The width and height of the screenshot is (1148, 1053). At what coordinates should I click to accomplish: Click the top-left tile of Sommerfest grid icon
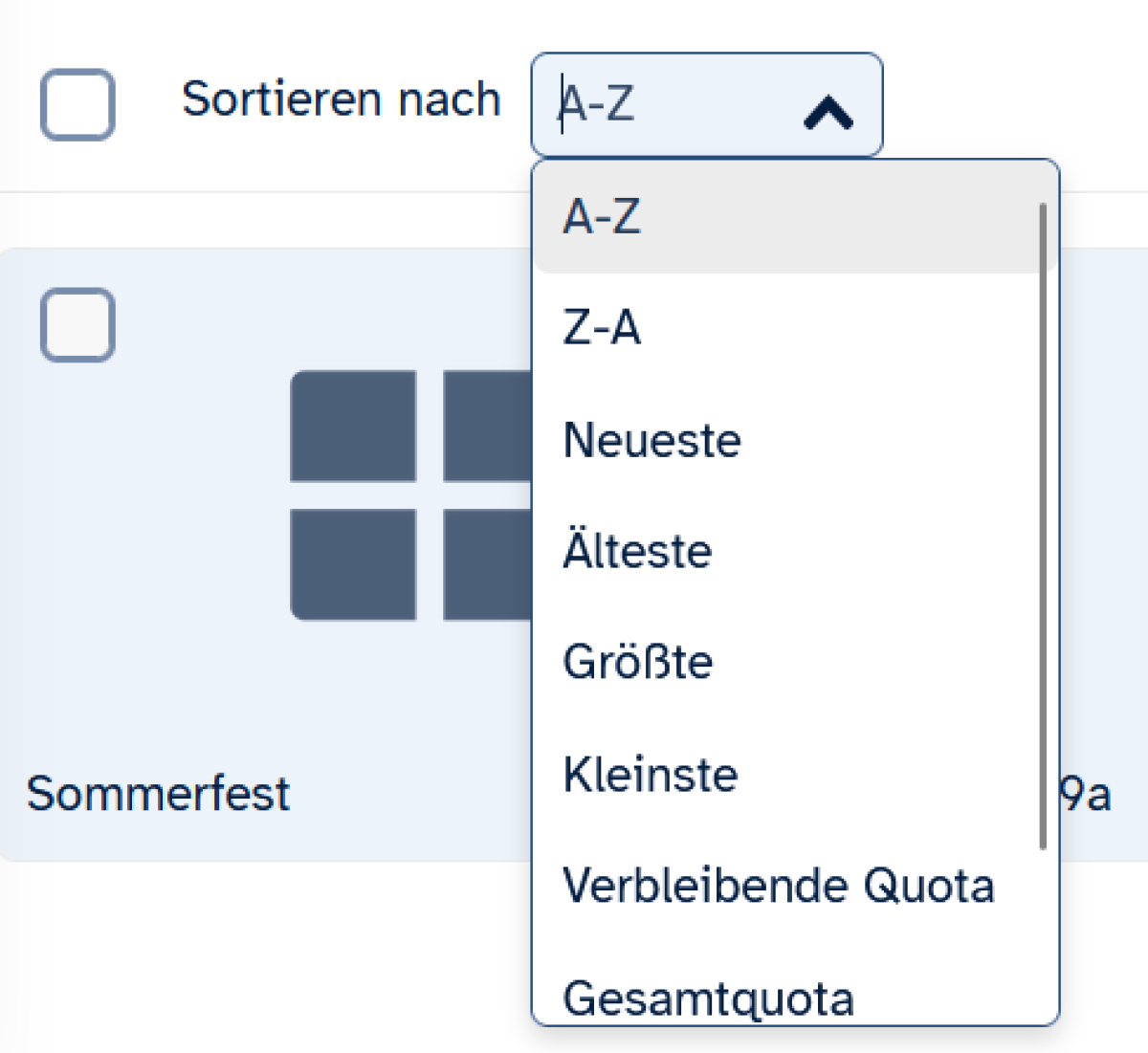pos(353,426)
